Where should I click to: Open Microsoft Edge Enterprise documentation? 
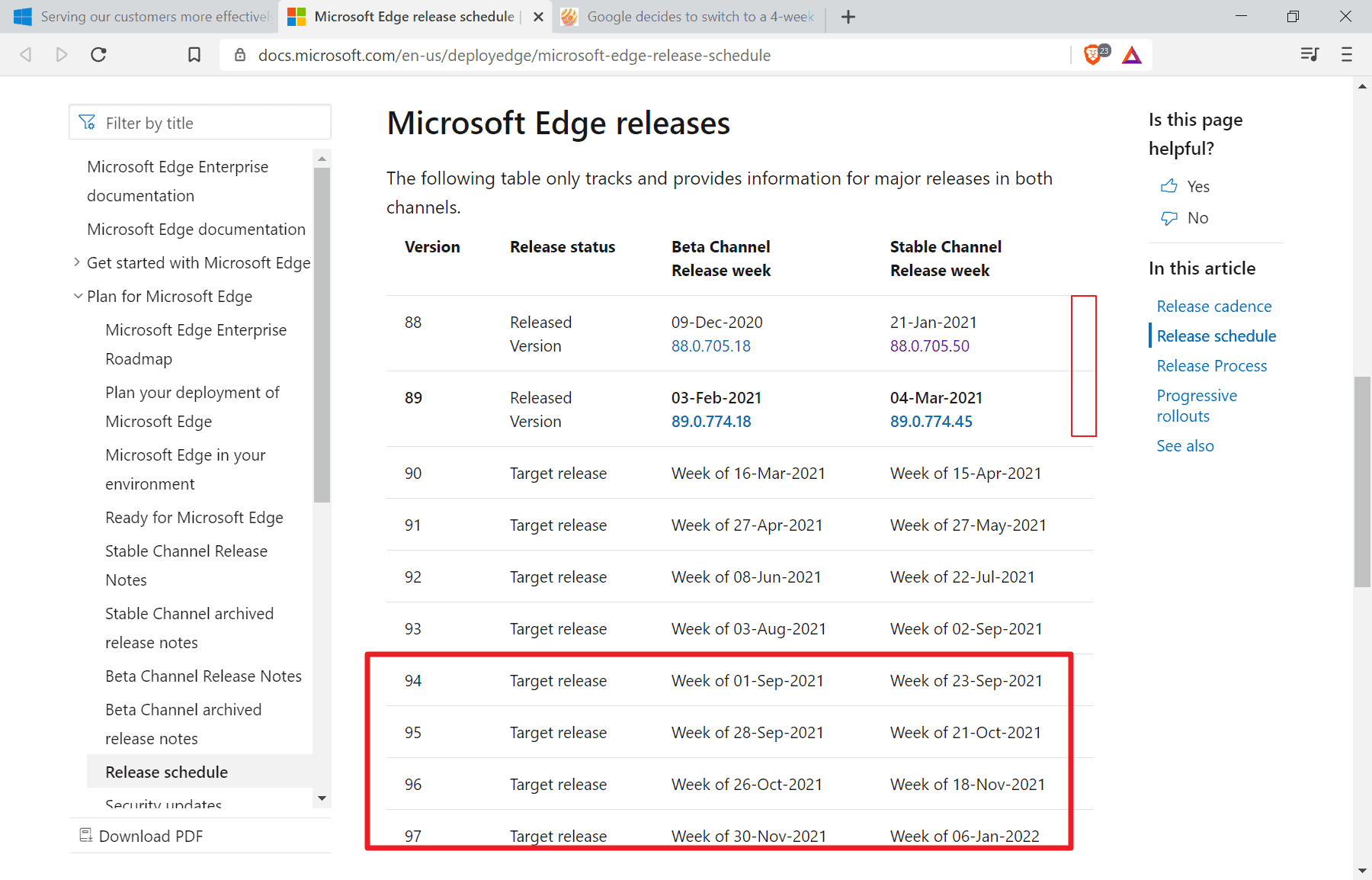(178, 181)
